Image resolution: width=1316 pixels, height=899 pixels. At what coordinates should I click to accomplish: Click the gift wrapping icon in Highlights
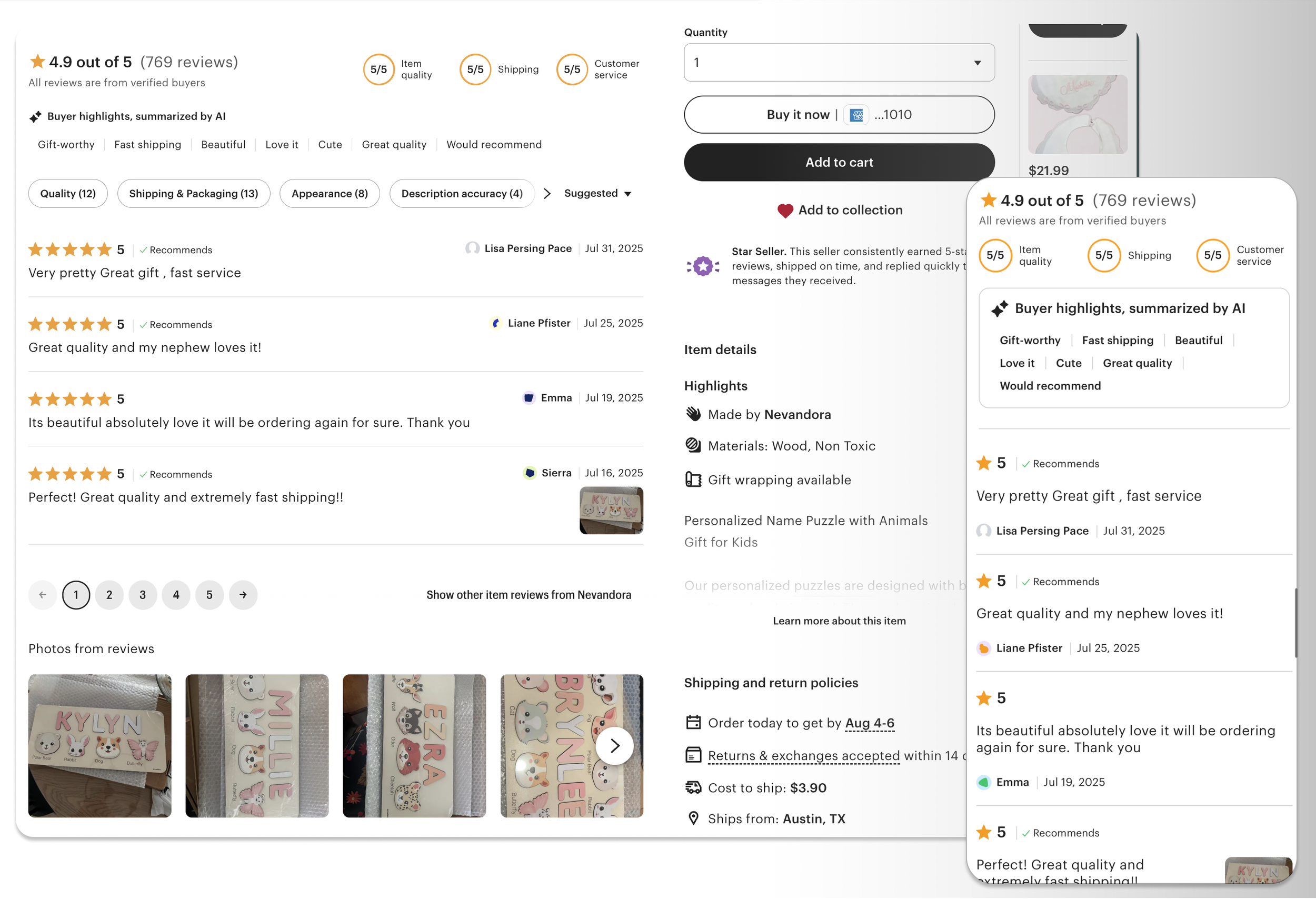(x=693, y=480)
